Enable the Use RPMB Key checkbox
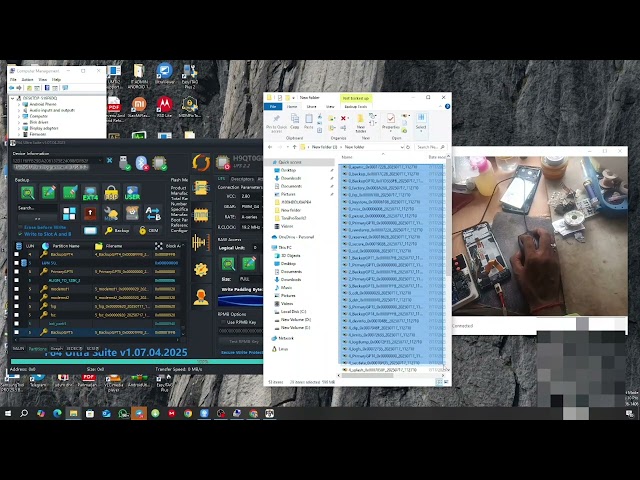 click(x=223, y=322)
